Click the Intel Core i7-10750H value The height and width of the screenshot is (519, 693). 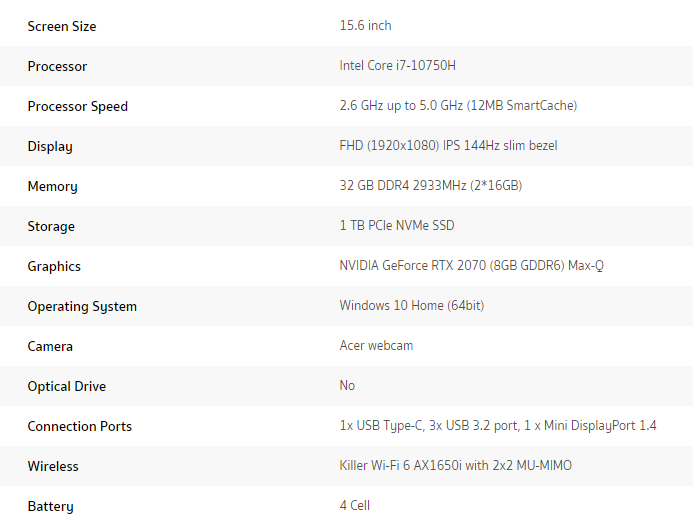(x=397, y=65)
